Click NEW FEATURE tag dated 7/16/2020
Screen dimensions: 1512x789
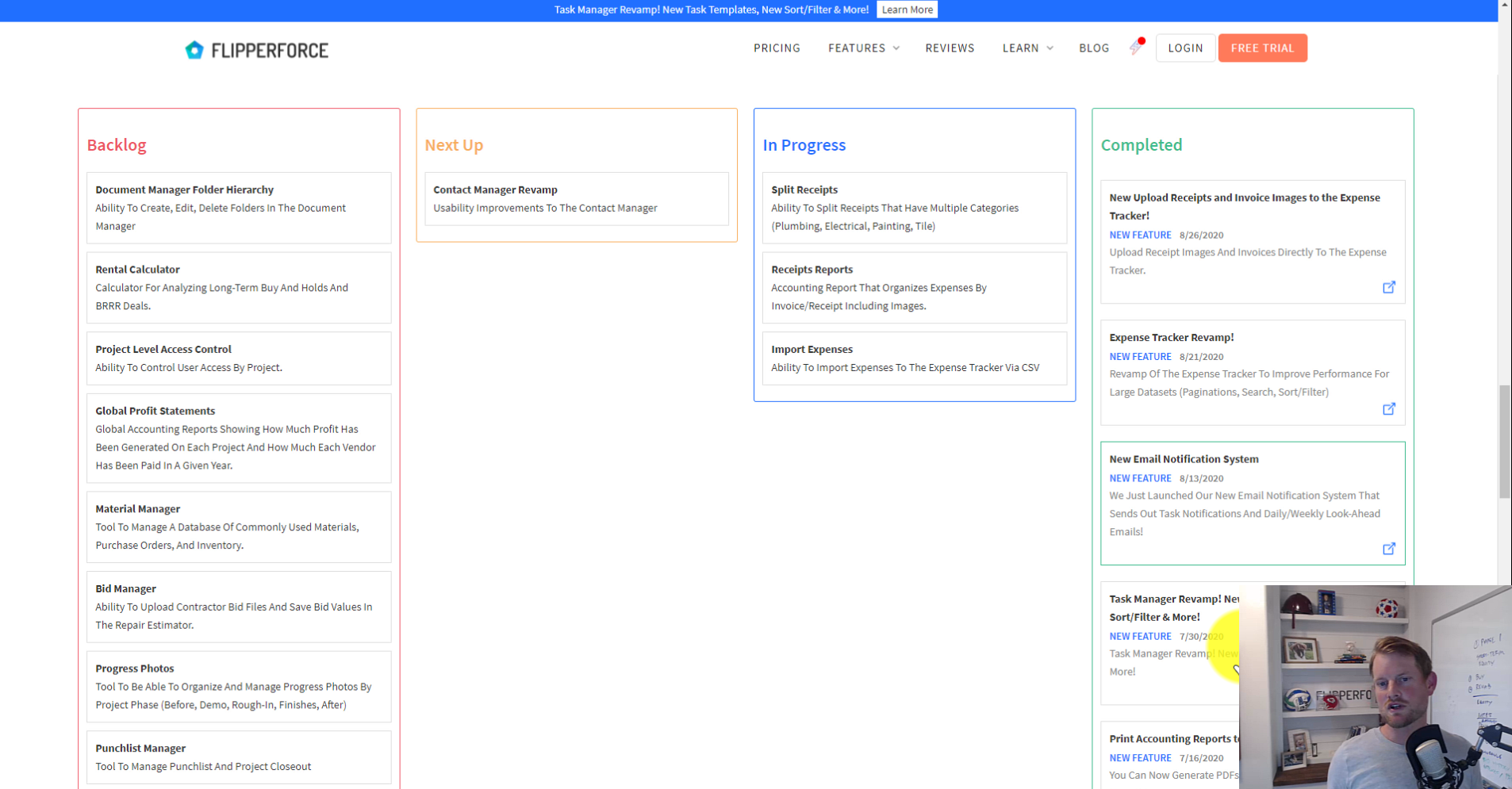point(1140,758)
